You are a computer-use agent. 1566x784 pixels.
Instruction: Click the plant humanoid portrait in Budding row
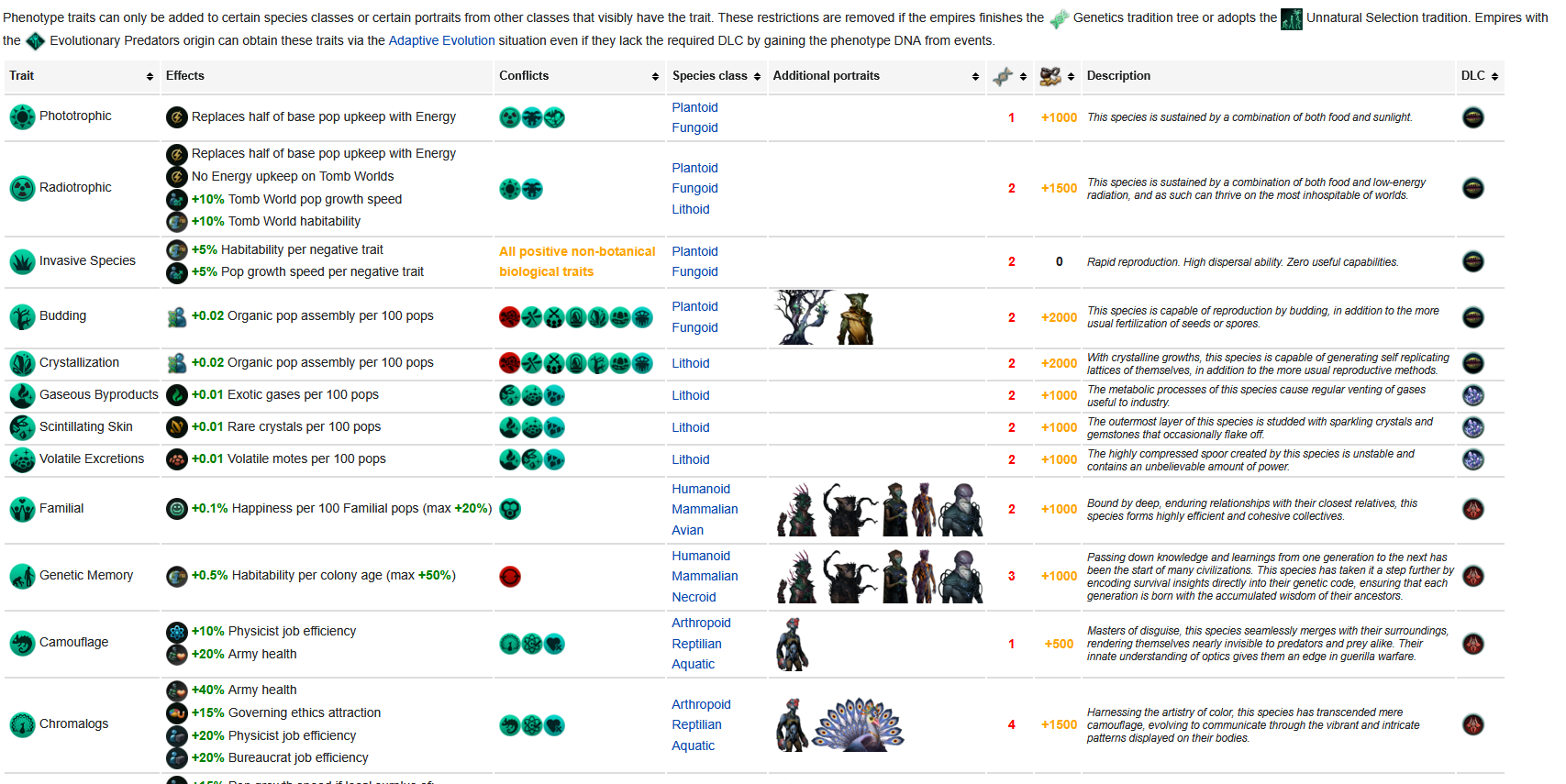[855, 317]
